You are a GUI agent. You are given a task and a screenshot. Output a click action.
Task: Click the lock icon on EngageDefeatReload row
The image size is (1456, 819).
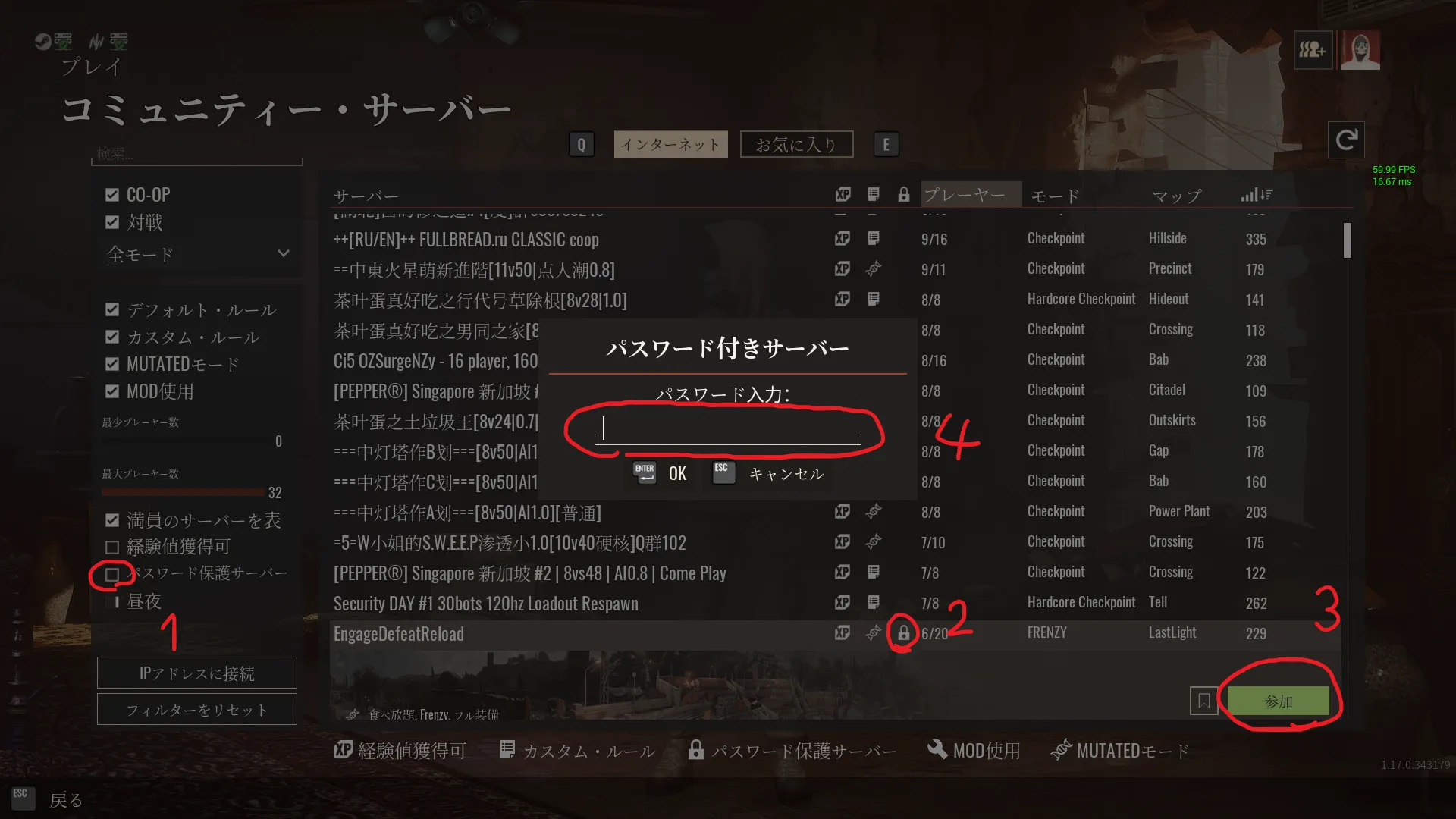click(903, 633)
